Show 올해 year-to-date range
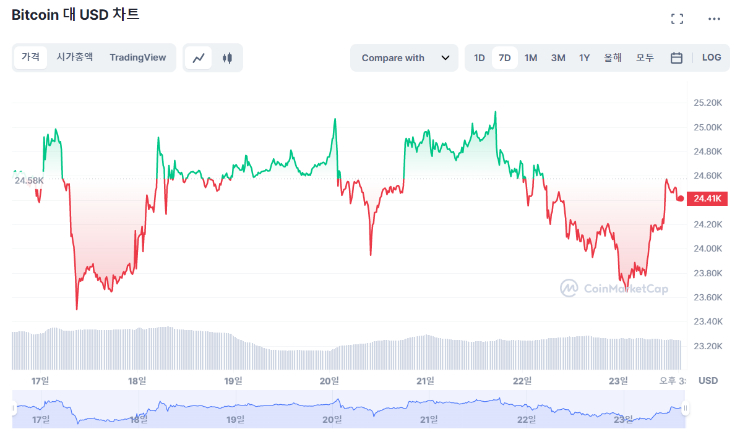Viewport: 740px width, 437px height. tap(613, 58)
